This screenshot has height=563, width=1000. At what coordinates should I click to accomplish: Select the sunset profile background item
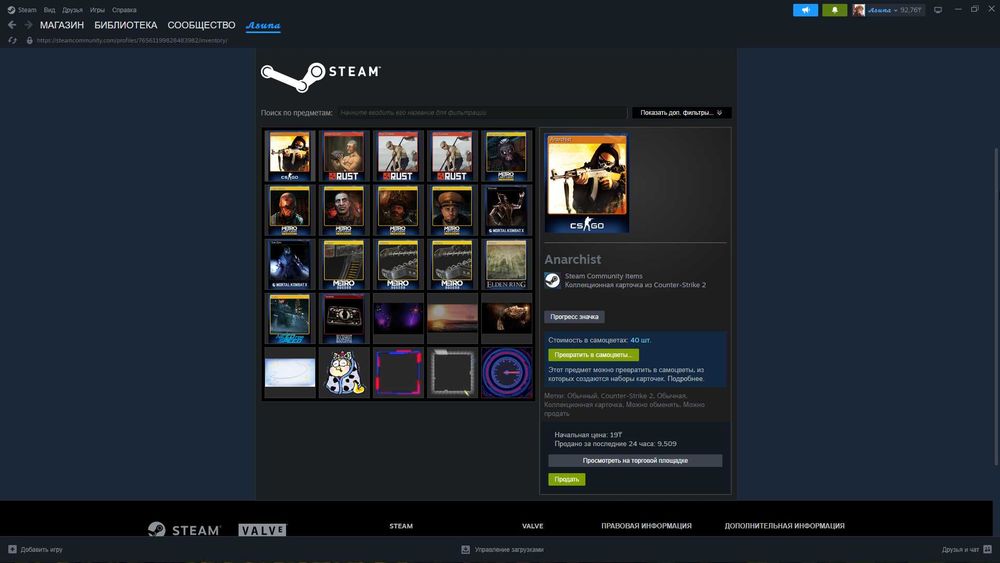(452, 319)
